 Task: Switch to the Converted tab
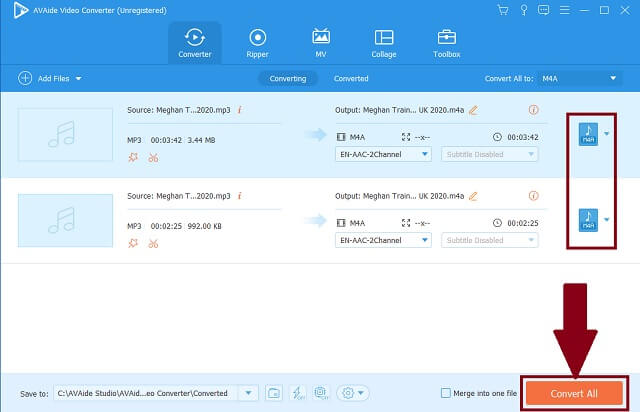[351, 78]
